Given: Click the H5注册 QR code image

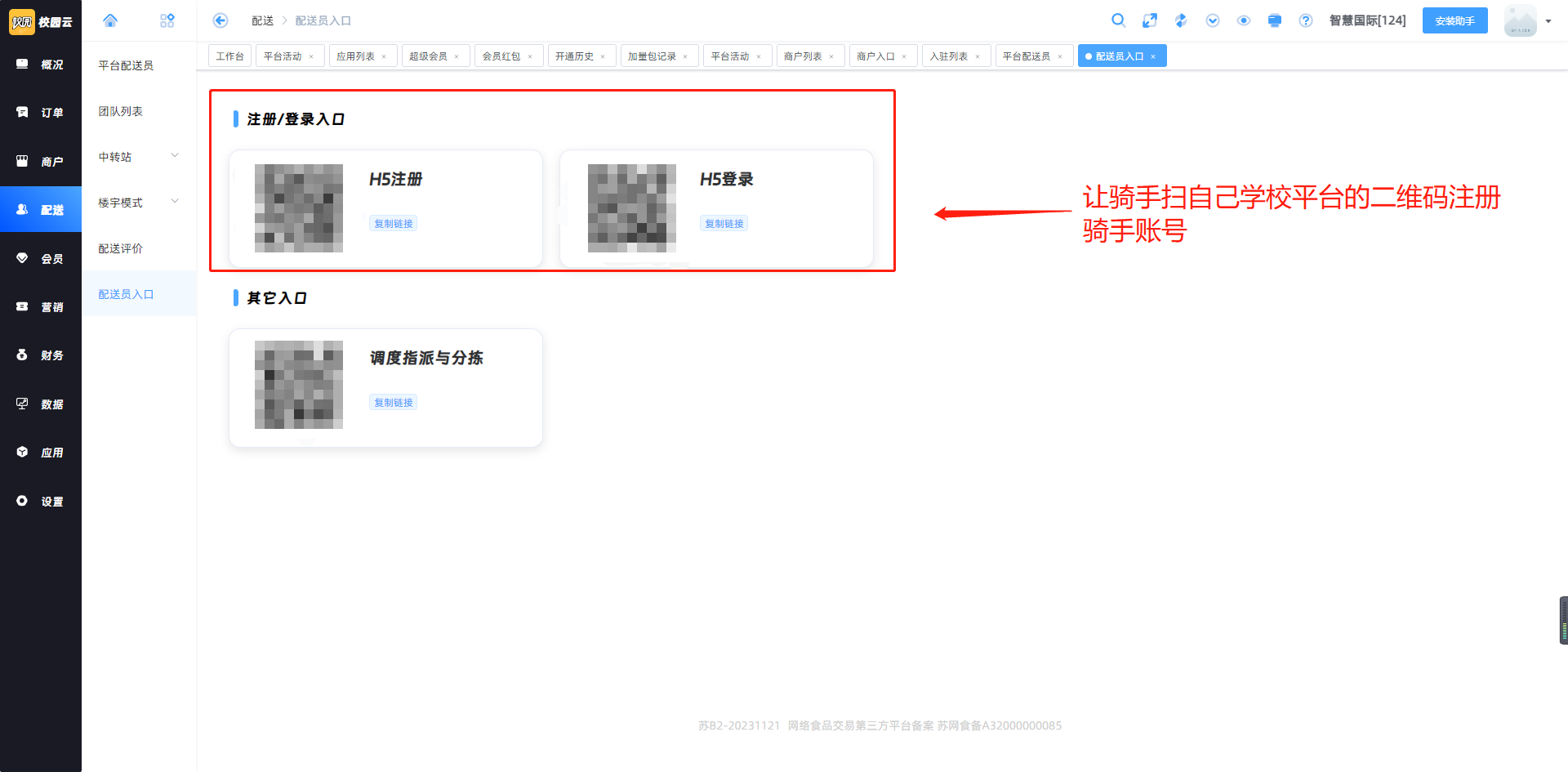Looking at the screenshot, I should click(x=299, y=208).
